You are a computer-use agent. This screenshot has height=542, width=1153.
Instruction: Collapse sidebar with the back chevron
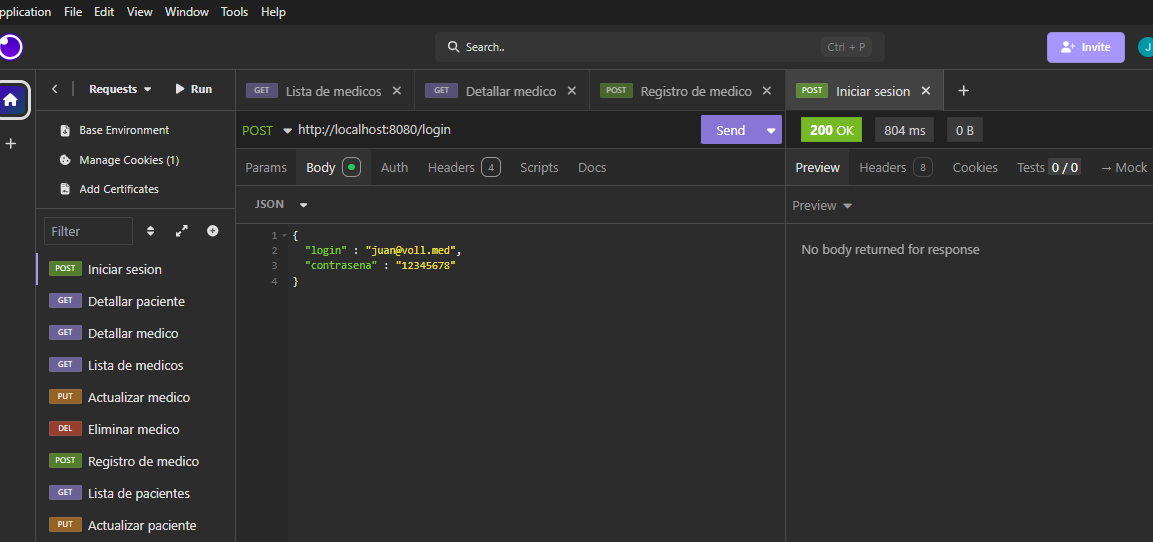(54, 89)
